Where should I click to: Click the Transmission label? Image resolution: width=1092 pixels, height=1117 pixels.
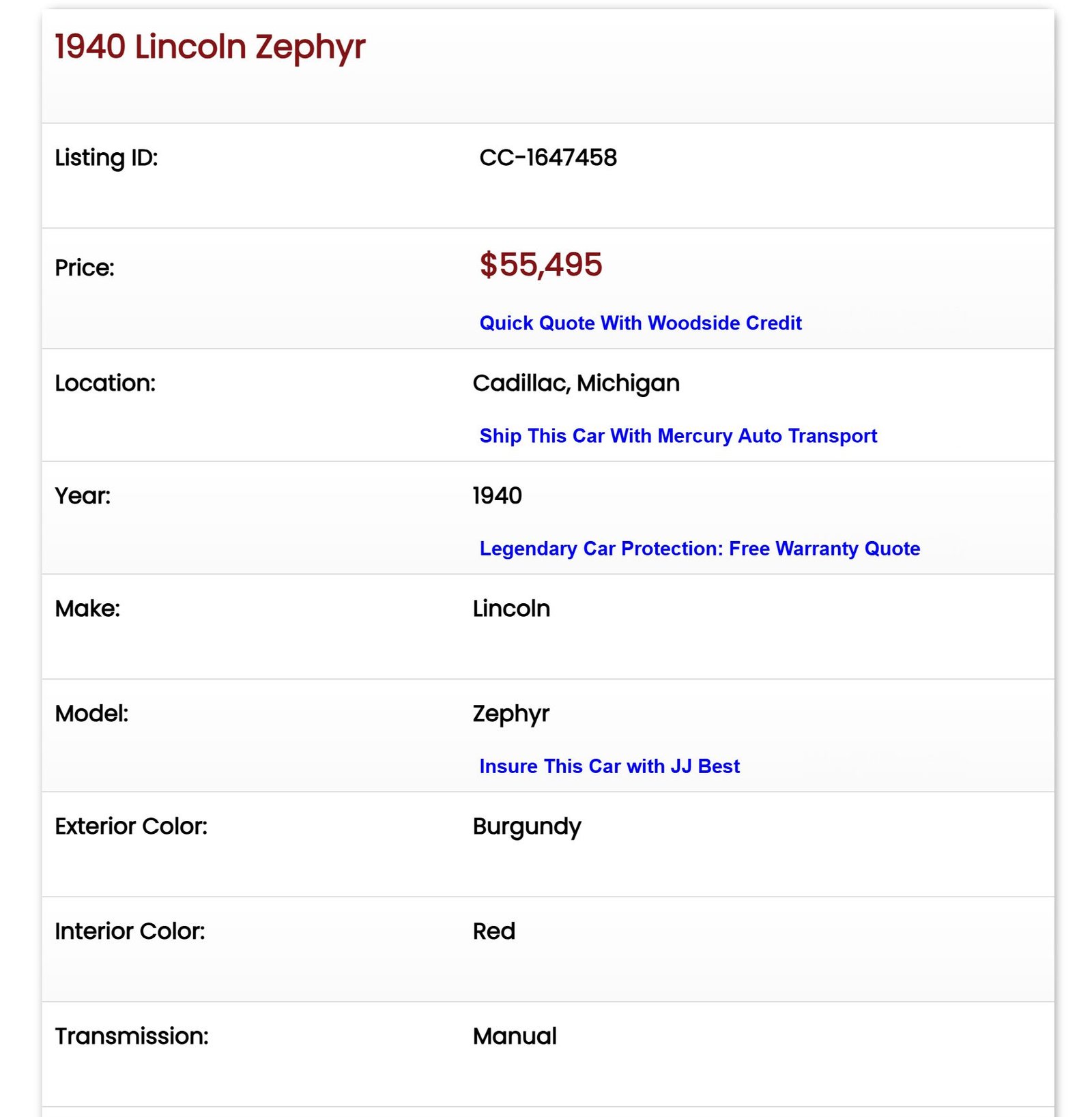click(132, 1036)
